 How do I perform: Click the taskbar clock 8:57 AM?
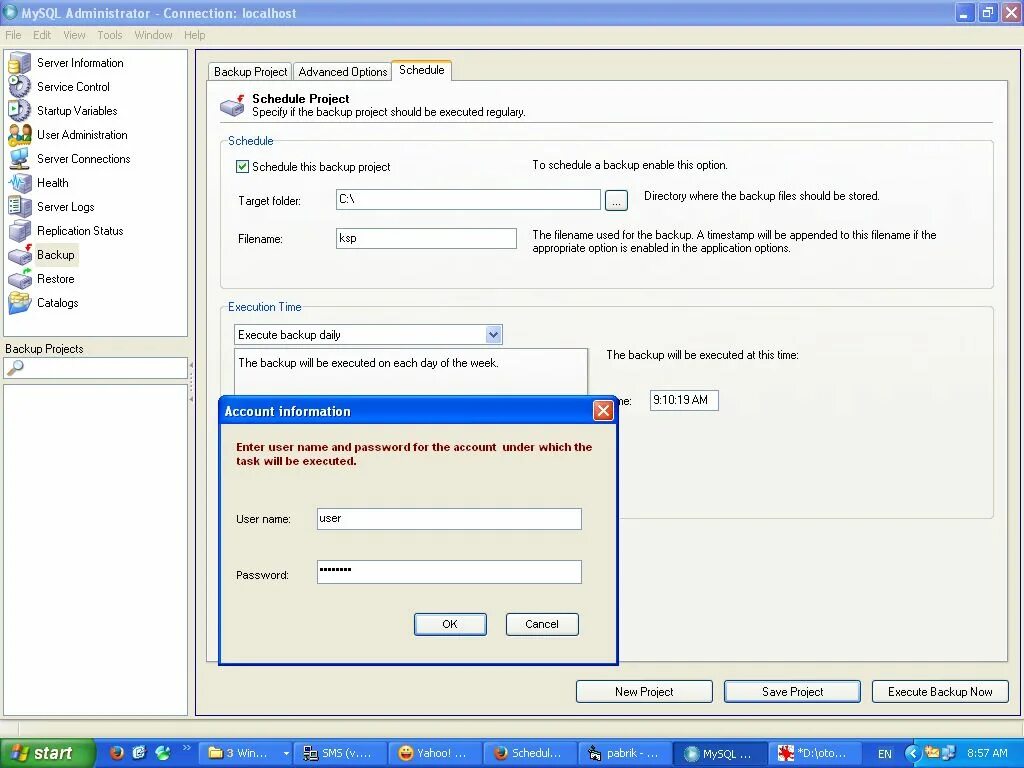(x=987, y=754)
